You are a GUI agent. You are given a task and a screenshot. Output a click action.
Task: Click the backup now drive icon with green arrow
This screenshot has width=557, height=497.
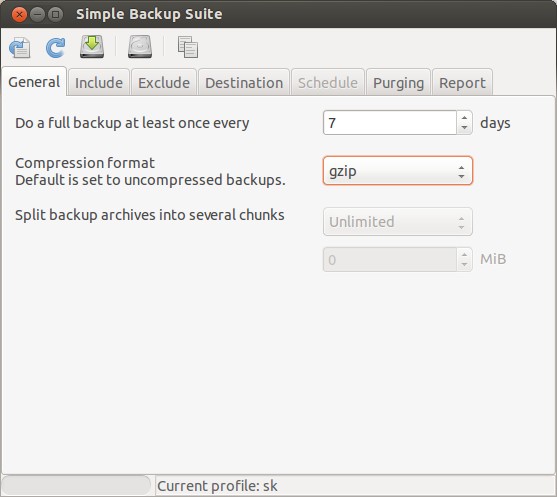point(92,47)
